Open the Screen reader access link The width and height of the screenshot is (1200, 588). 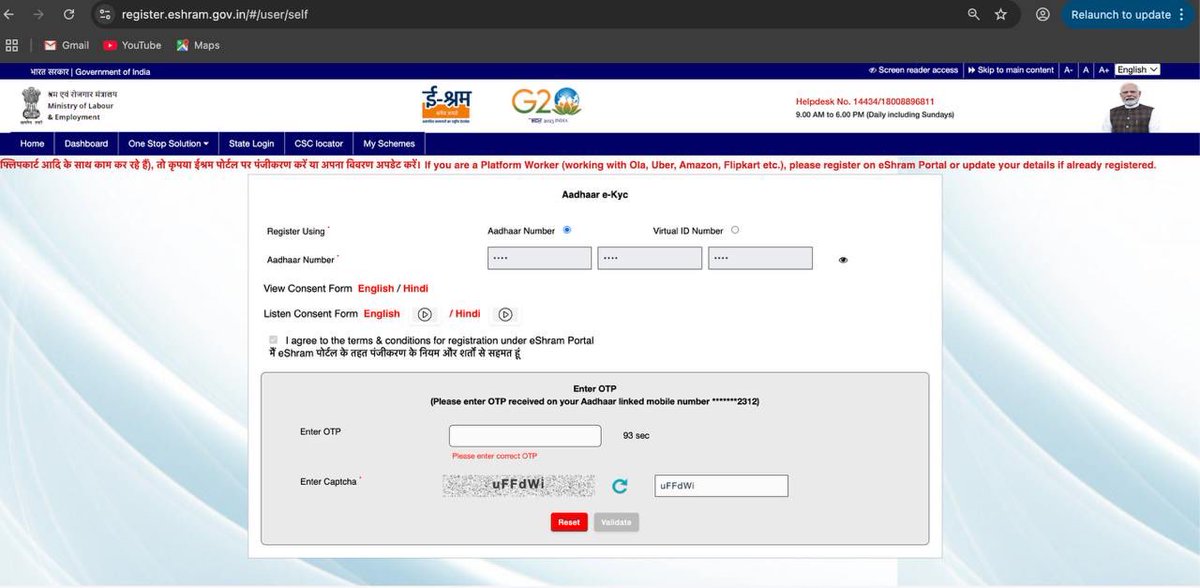(x=913, y=70)
